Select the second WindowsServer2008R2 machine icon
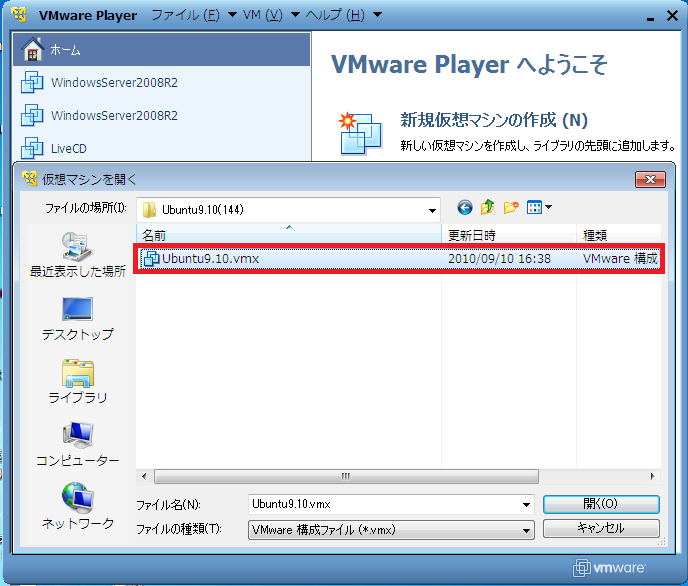The width and height of the screenshot is (688, 586). [x=32, y=115]
